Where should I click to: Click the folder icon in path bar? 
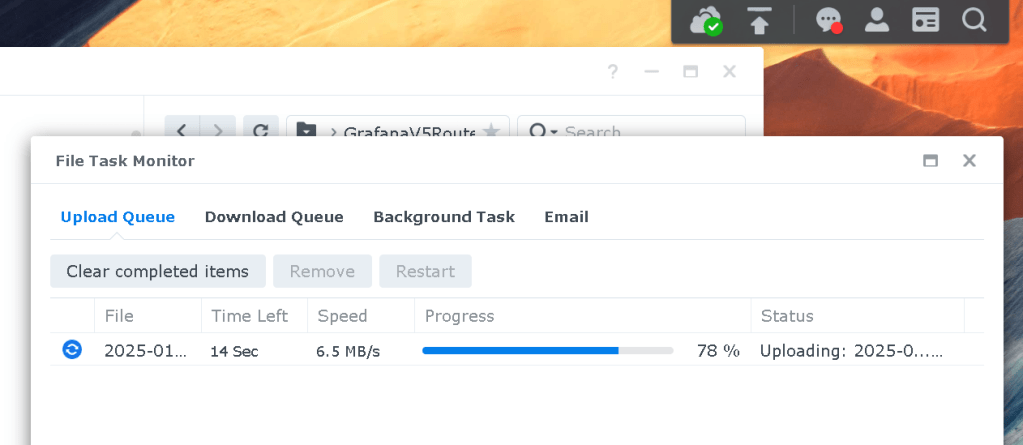305,130
